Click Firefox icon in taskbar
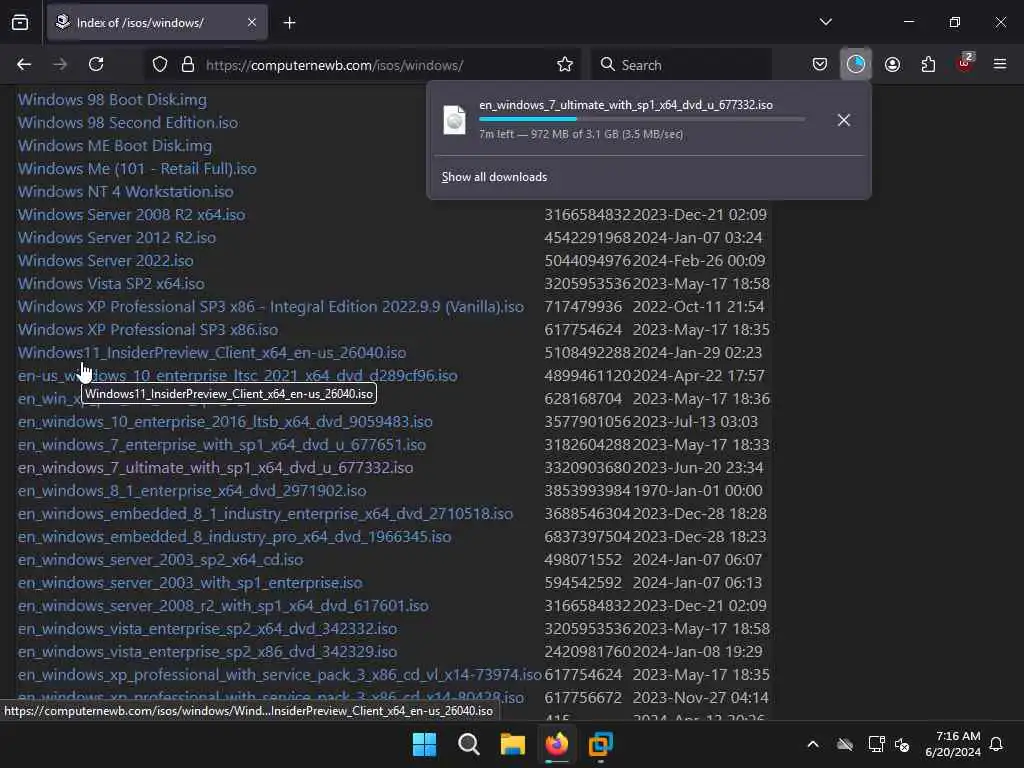The height and width of the screenshot is (768, 1024). tap(556, 744)
